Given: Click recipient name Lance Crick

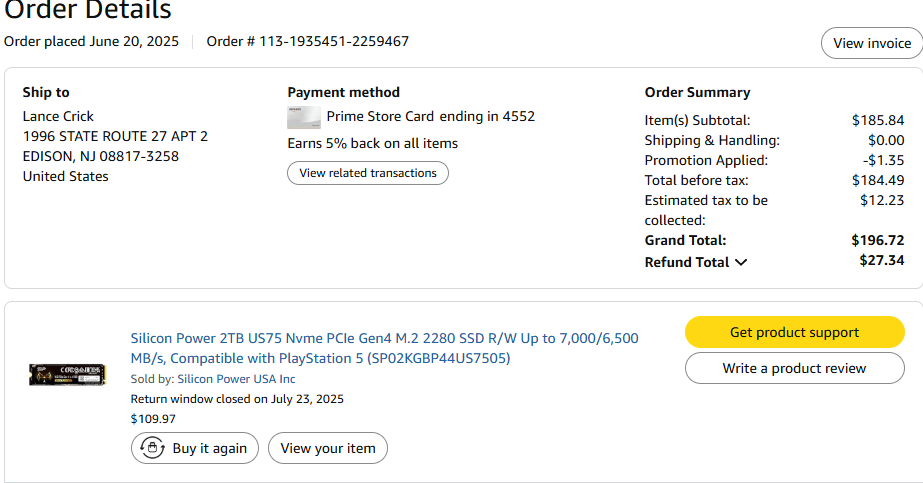Looking at the screenshot, I should (x=58, y=116).
